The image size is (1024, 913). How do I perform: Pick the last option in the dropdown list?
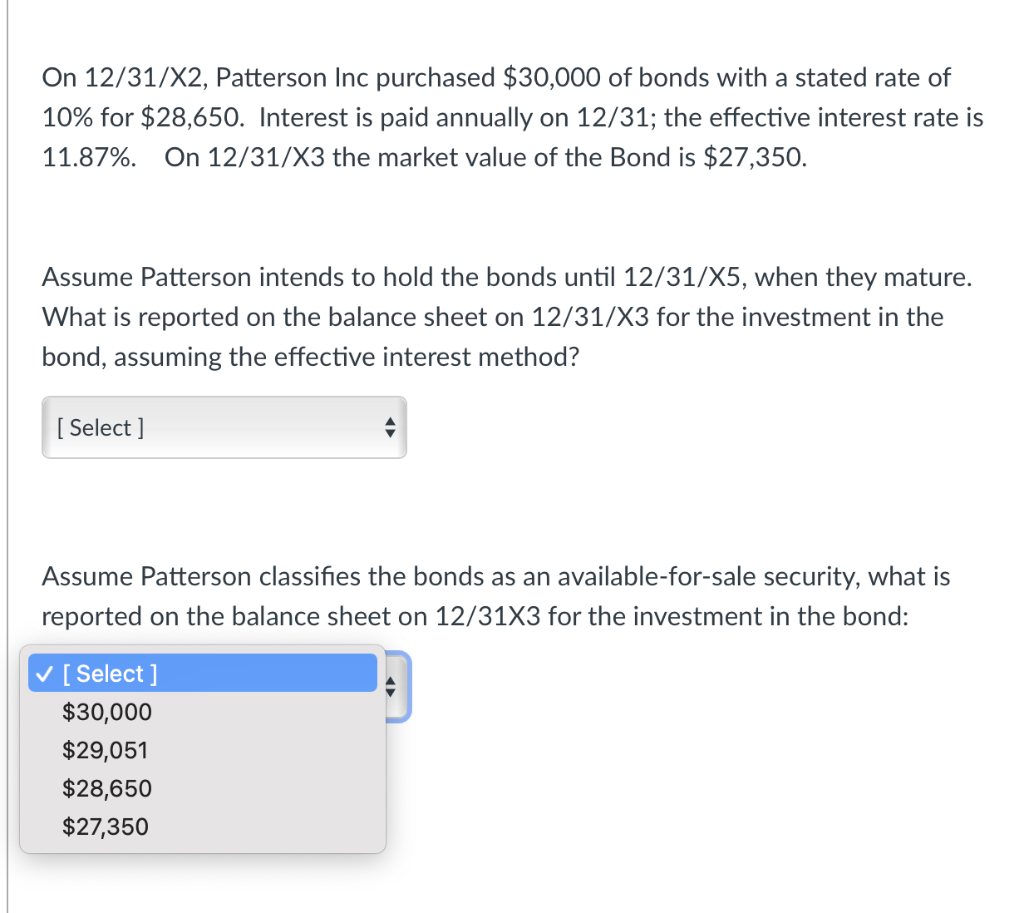click(105, 827)
